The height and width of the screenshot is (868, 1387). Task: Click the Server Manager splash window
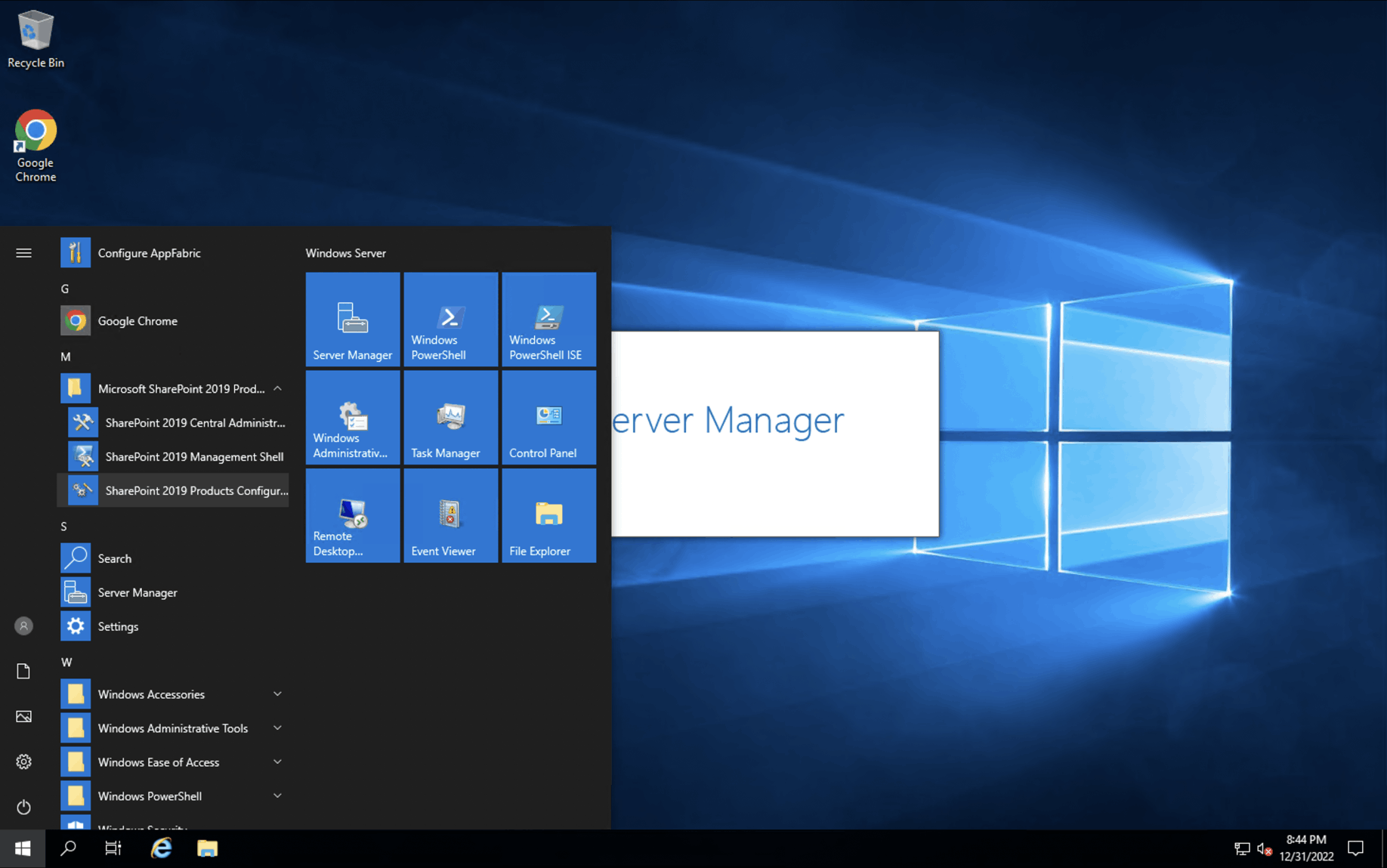(x=775, y=434)
